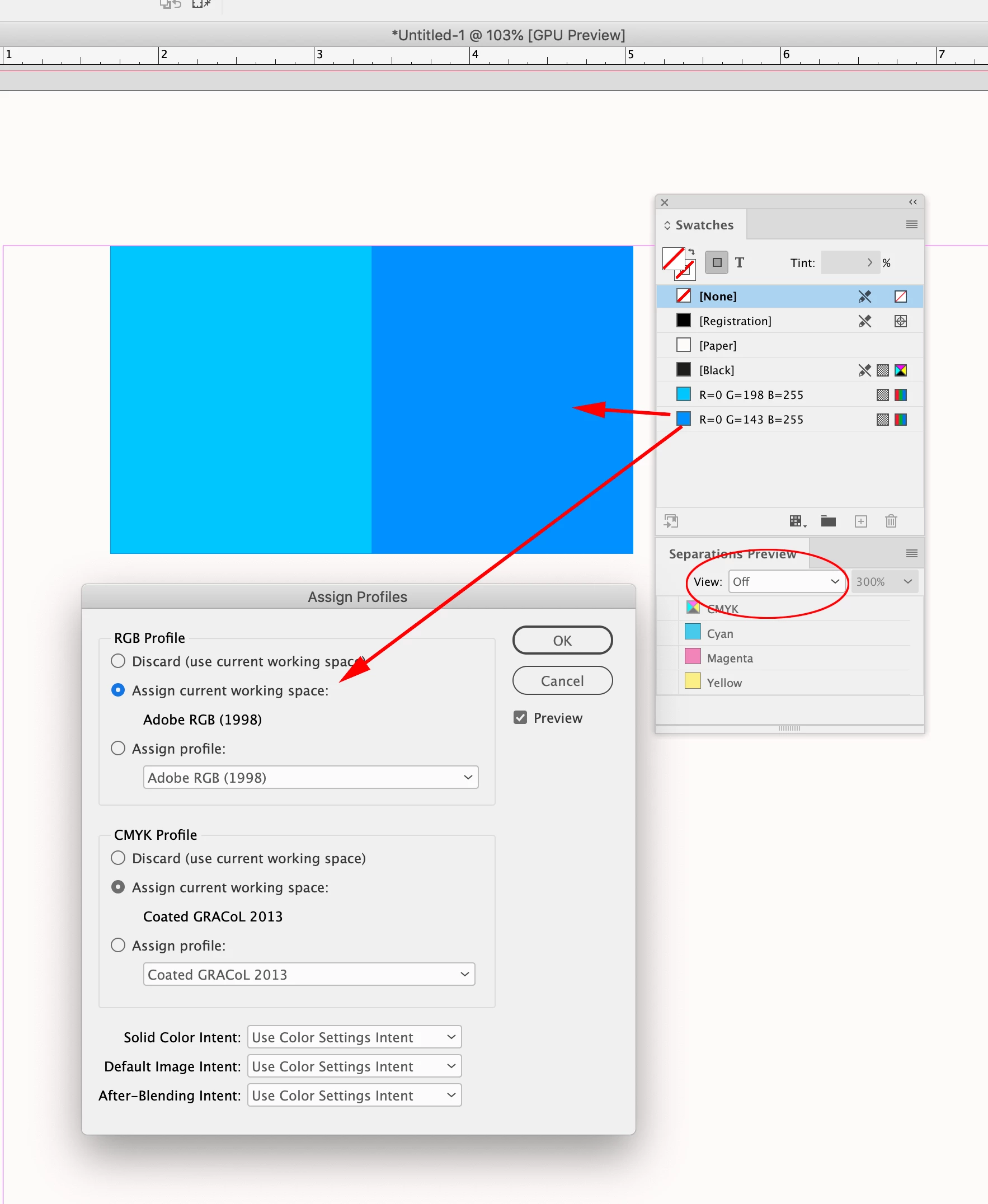This screenshot has width=988, height=1204.
Task: Click the Swatches panel flyout menu icon
Action: pyautogui.click(x=911, y=224)
